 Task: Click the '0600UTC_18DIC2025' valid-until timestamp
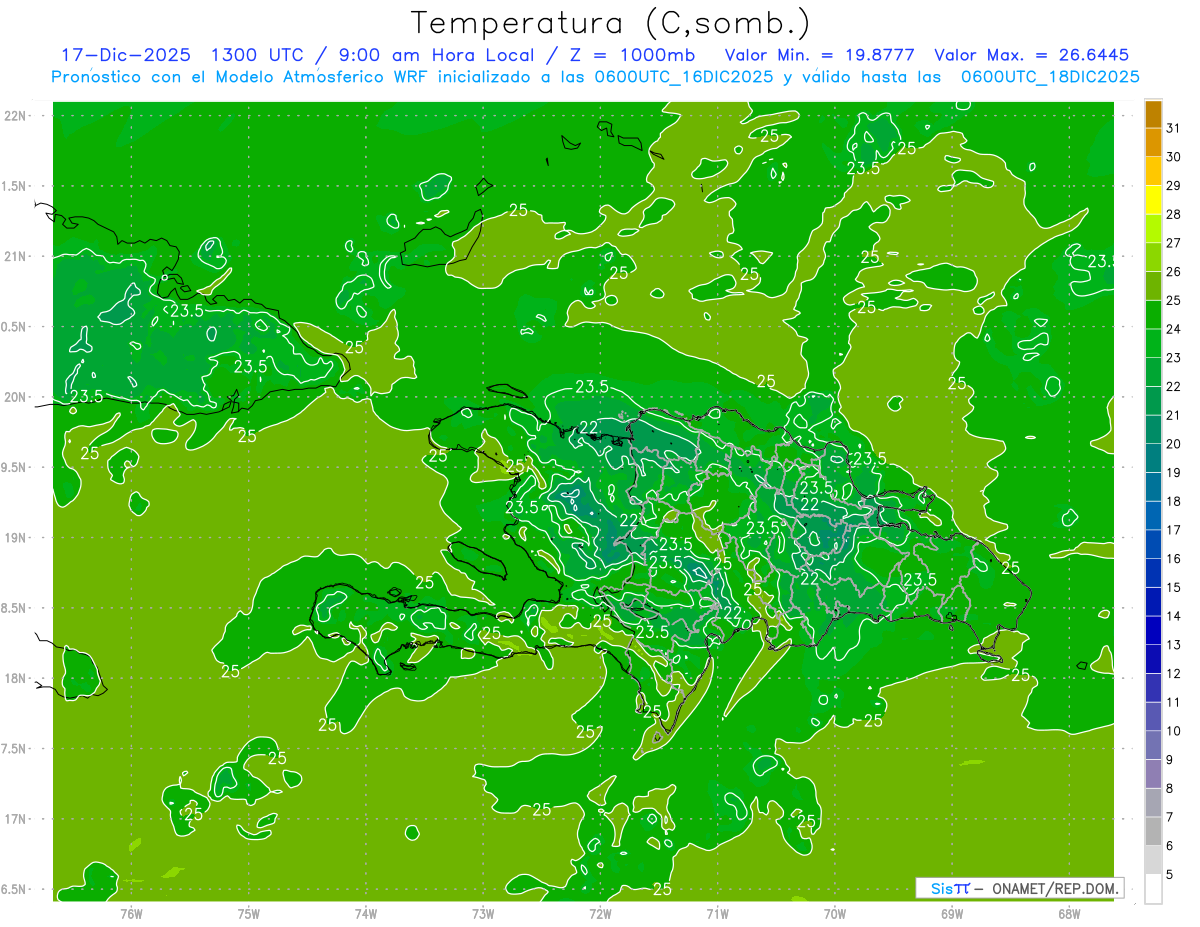1050,77
